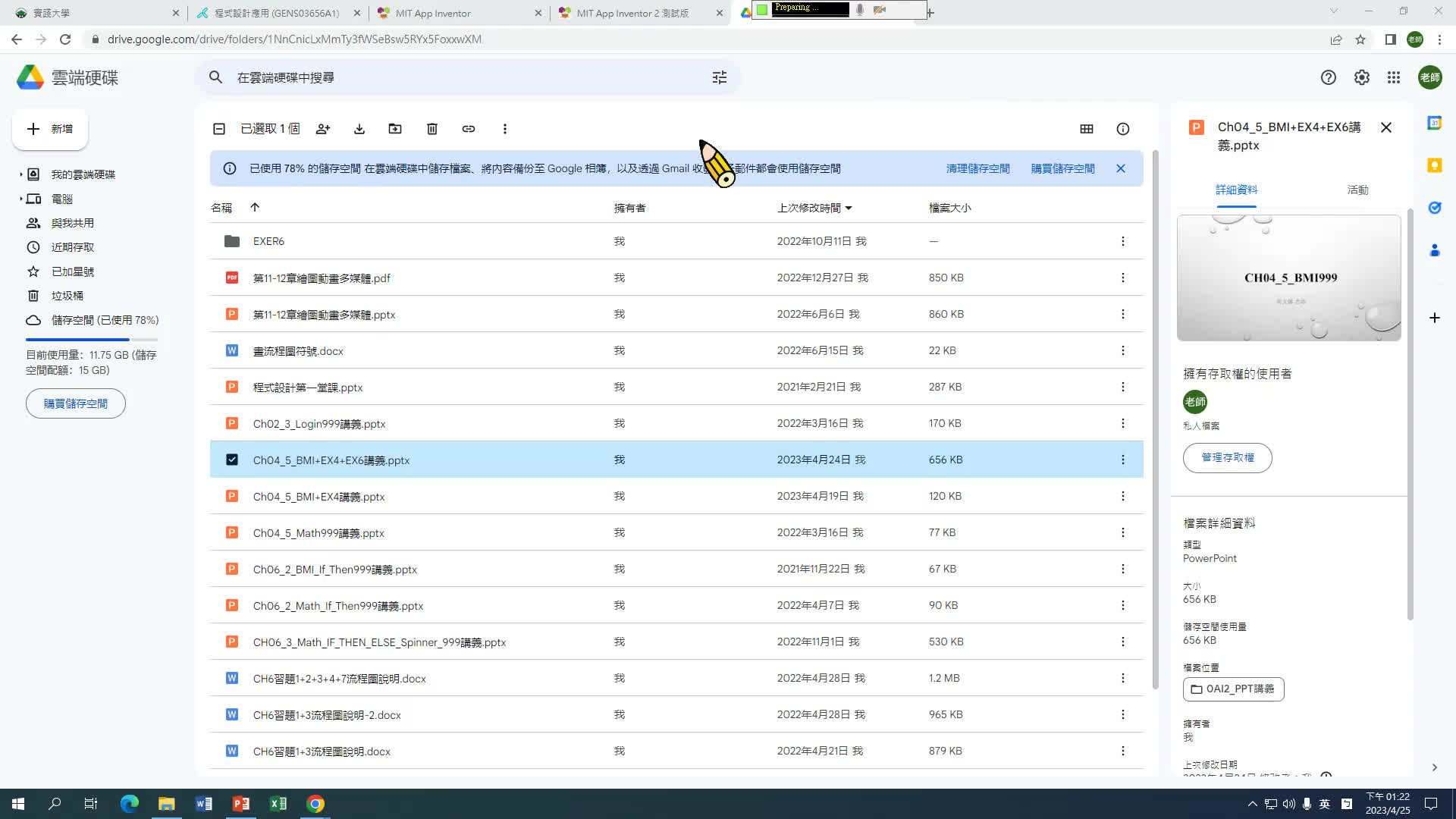This screenshot has width=1456, height=819.
Task: Open file location 0AI2_PPT講義
Action: pyautogui.click(x=1233, y=689)
